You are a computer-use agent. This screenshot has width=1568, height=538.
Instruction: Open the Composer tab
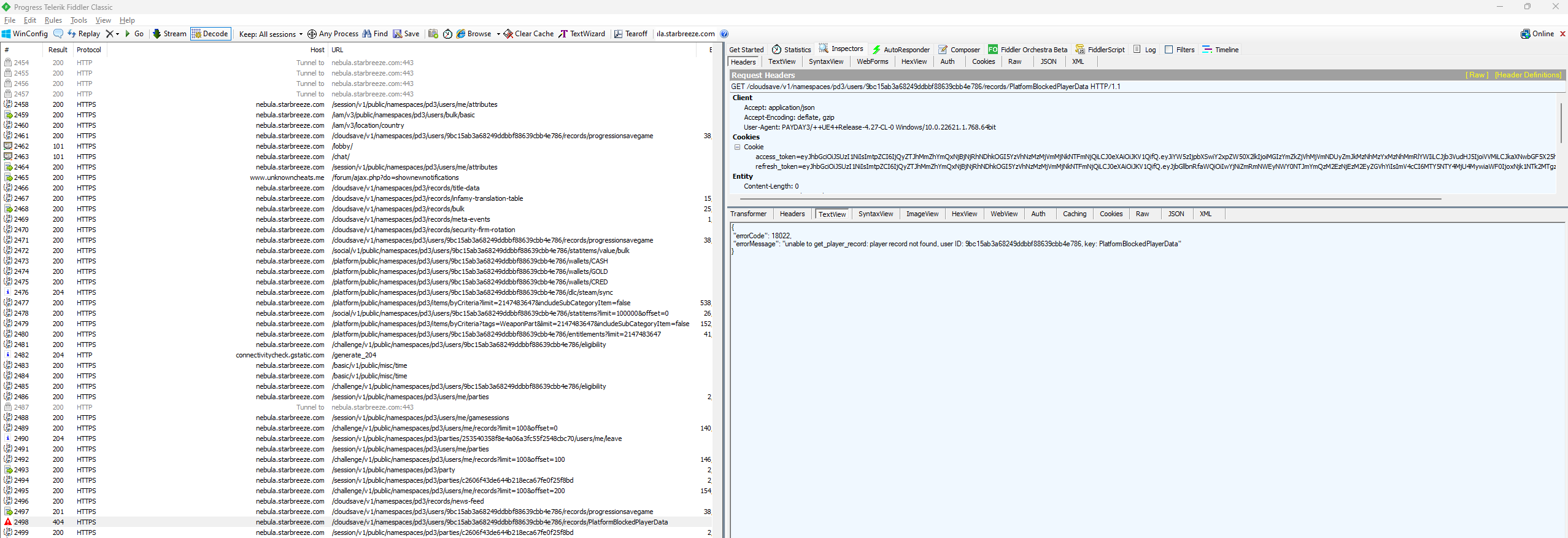pyautogui.click(x=959, y=50)
